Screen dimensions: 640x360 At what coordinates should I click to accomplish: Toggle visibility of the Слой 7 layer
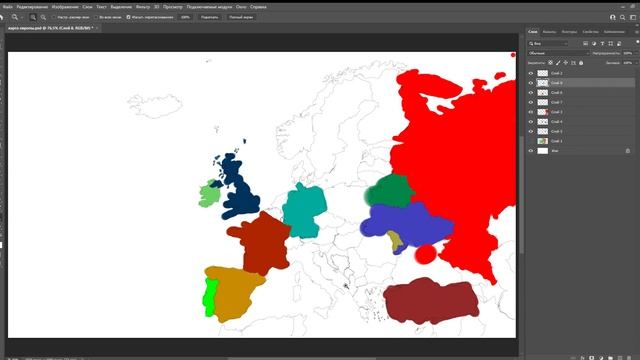pyautogui.click(x=531, y=102)
